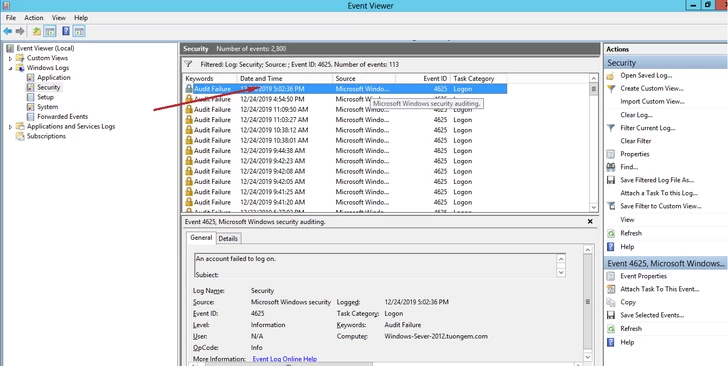Open the Event Log Online Help link
728x366 pixels.
(x=285, y=359)
